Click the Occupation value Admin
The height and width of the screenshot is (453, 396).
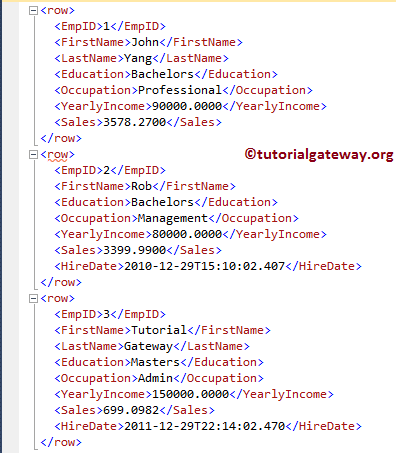point(155,378)
